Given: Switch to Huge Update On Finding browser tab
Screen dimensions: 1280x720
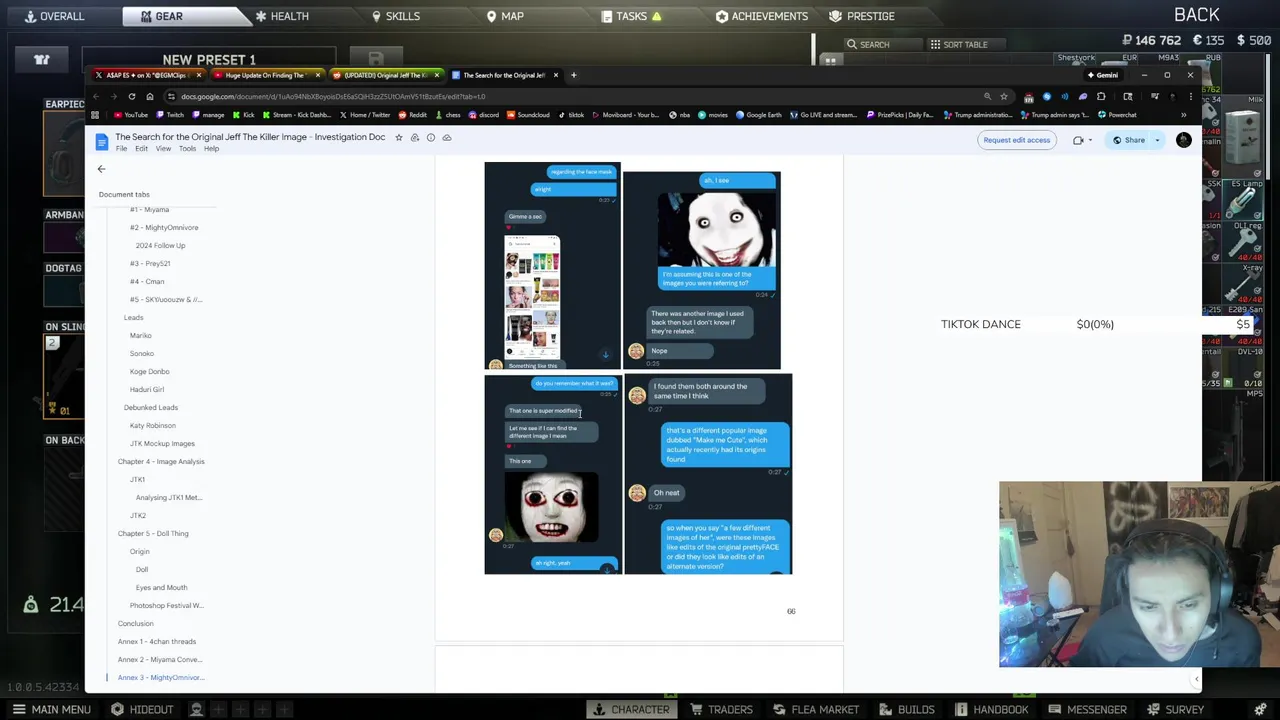Looking at the screenshot, I should (x=266, y=75).
